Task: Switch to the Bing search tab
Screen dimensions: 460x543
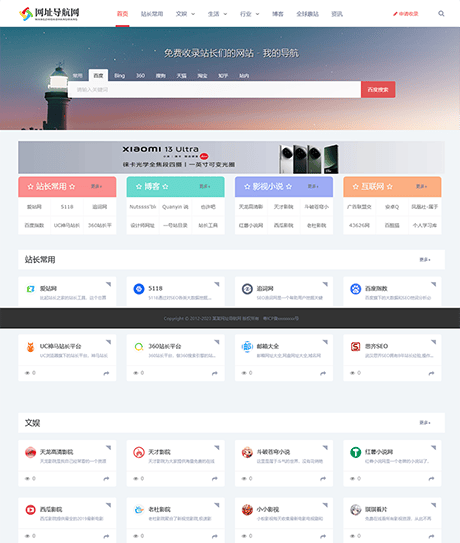Action: 120,75
